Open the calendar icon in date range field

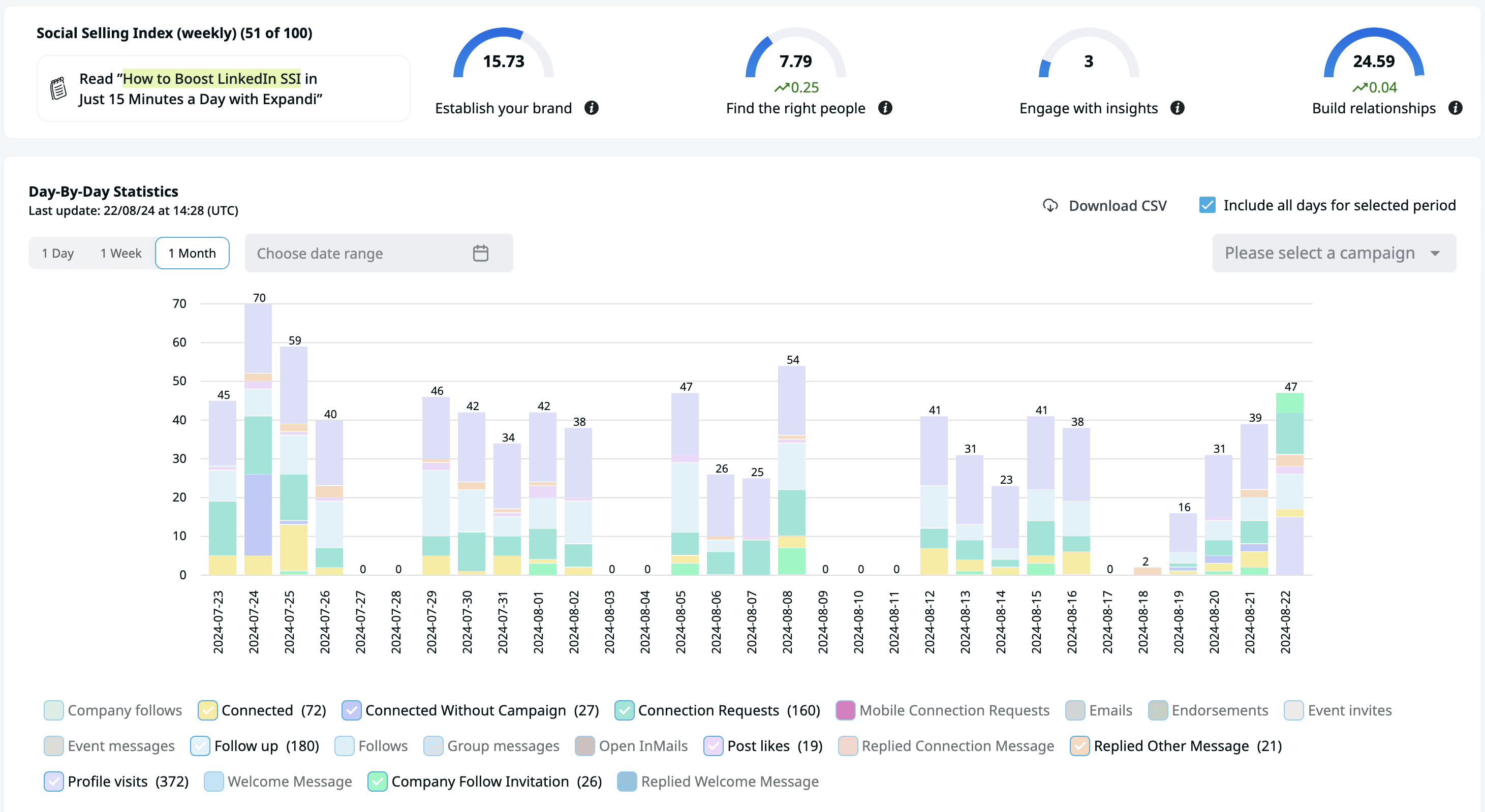tap(480, 253)
